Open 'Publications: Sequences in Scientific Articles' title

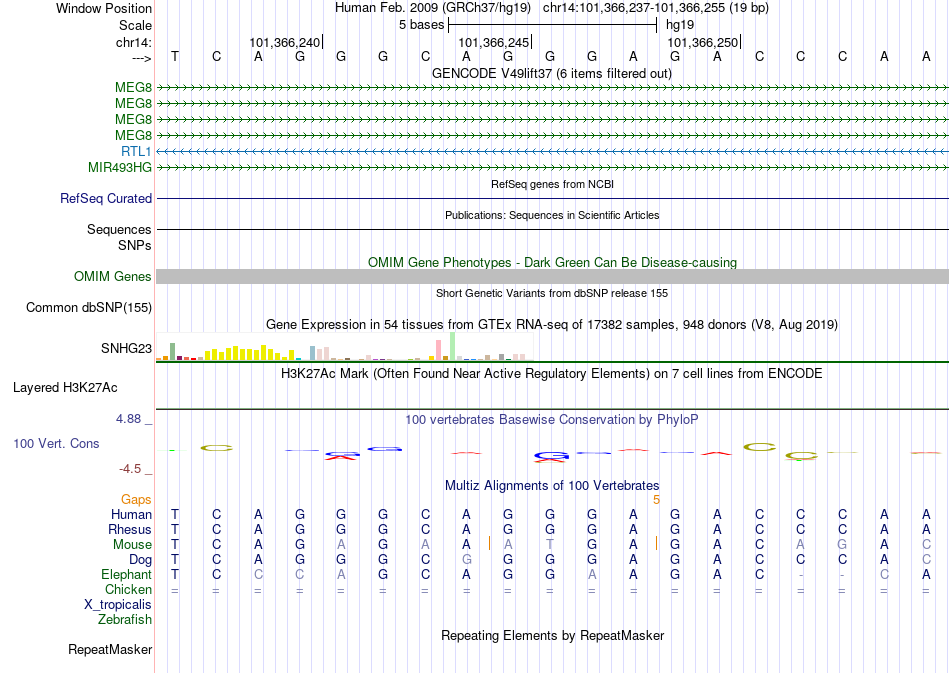pyautogui.click(x=552, y=215)
